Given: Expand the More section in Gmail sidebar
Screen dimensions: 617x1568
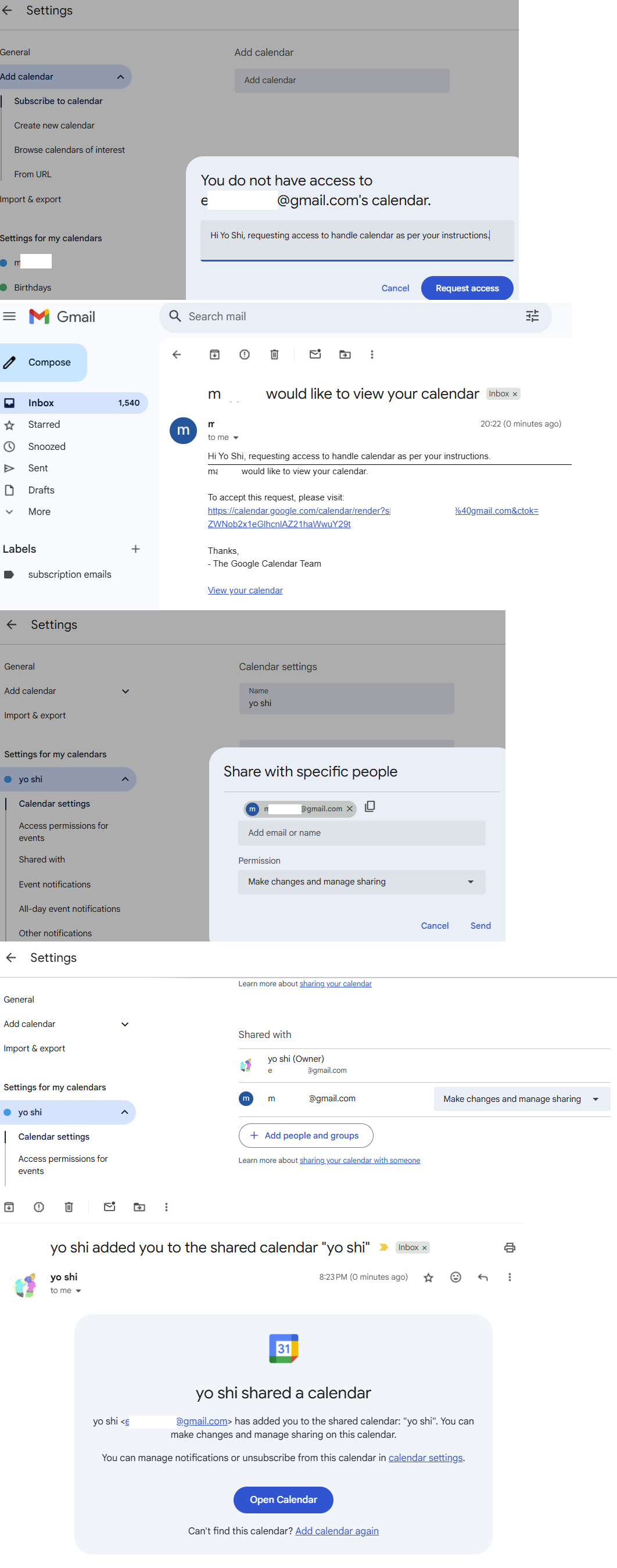Looking at the screenshot, I should [x=39, y=511].
